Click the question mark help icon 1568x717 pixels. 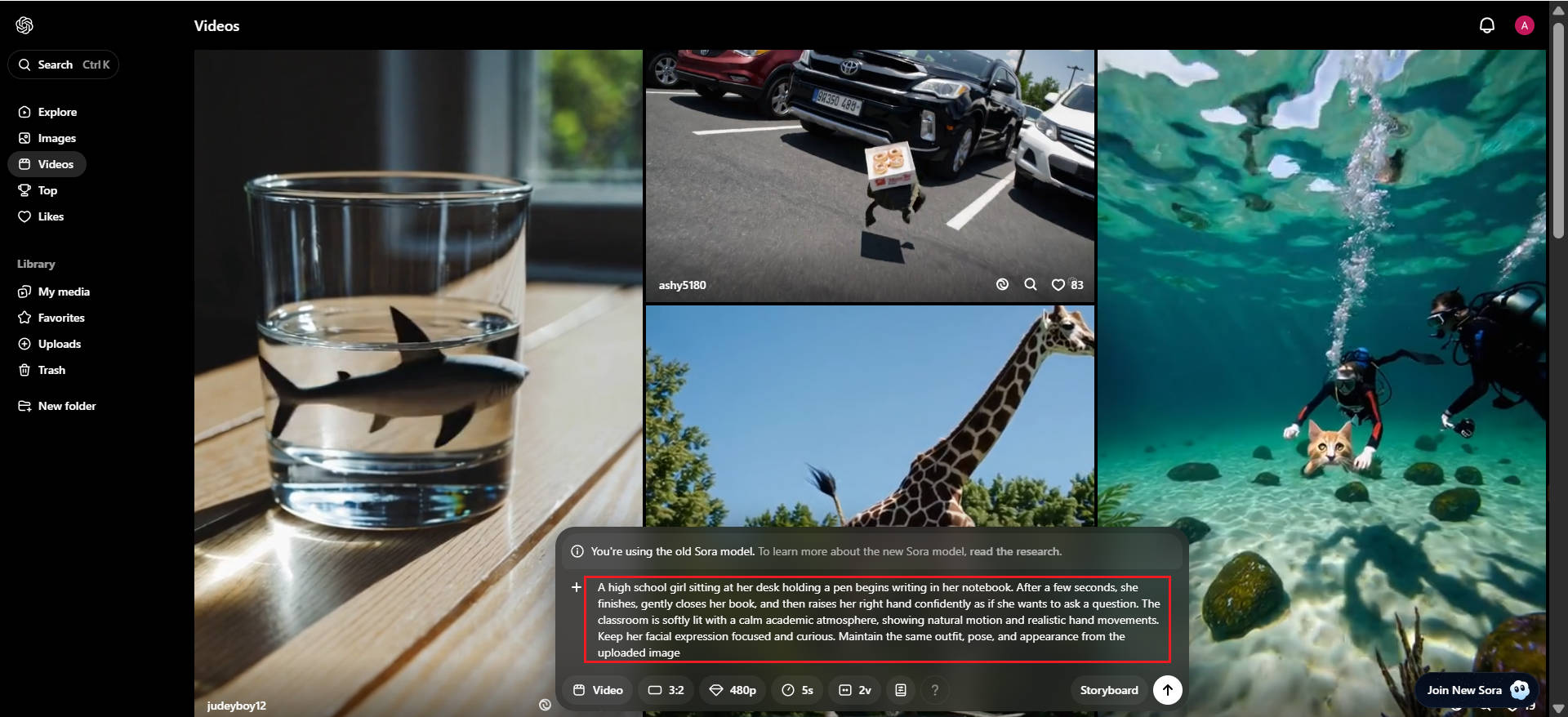(934, 690)
